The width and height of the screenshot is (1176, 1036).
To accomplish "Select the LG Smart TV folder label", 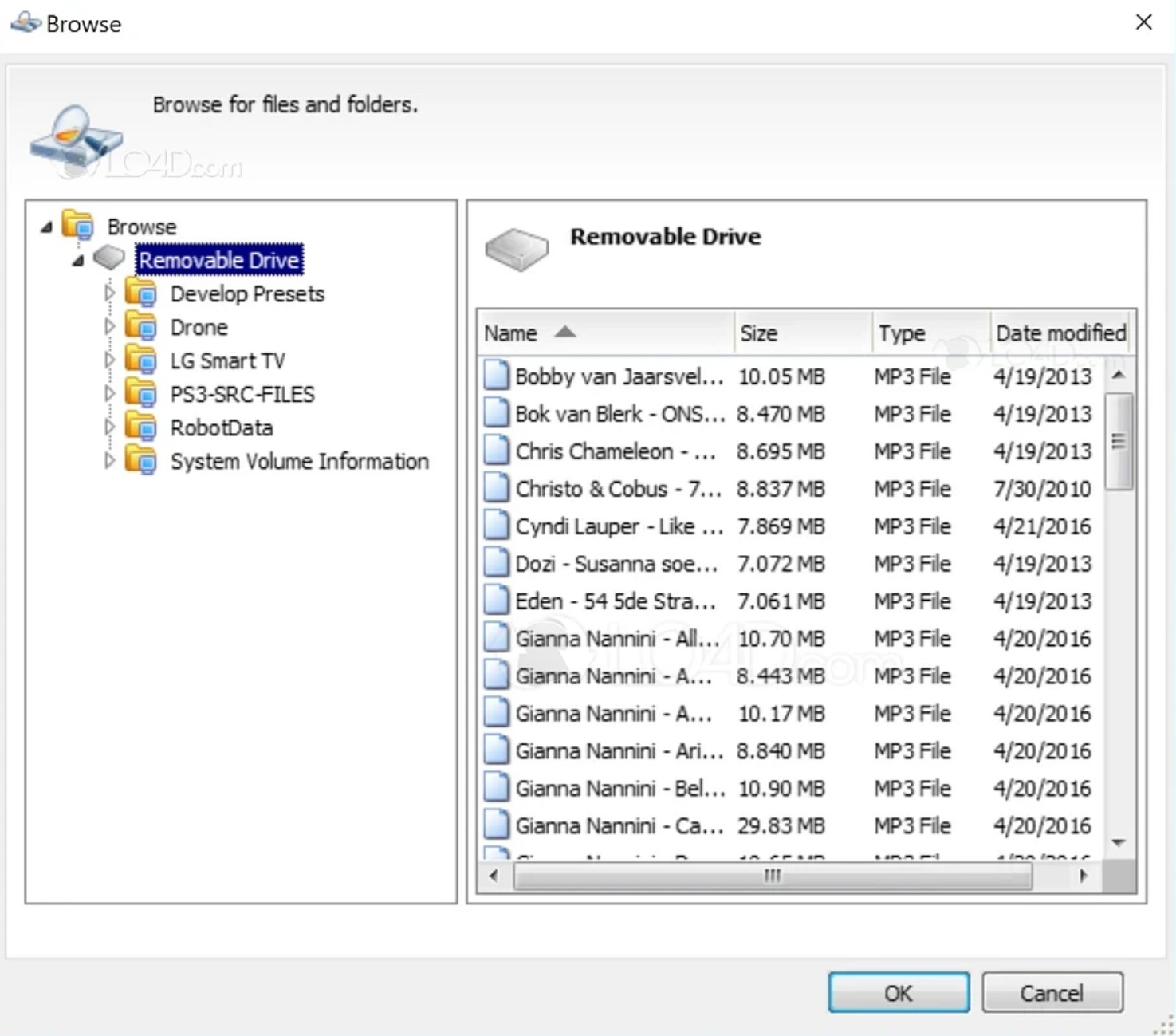I will click(x=227, y=360).
